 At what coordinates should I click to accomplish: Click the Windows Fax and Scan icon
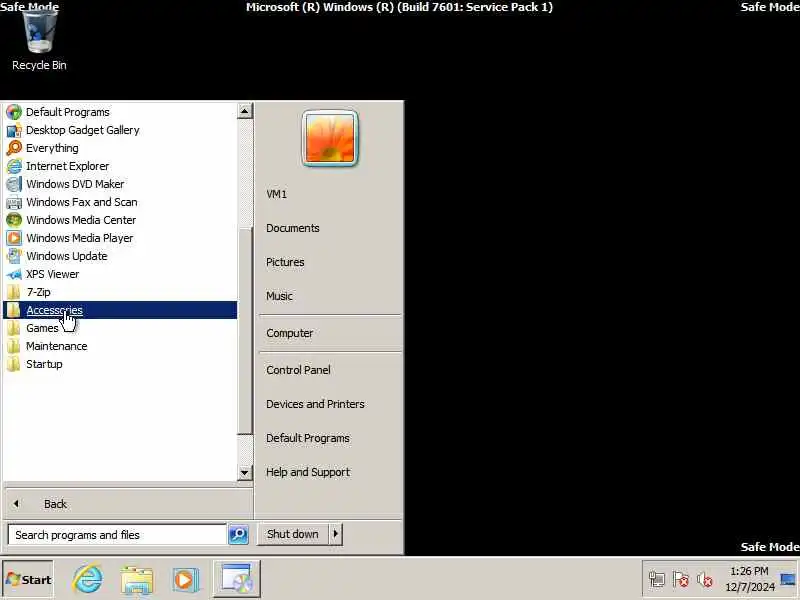click(14, 202)
